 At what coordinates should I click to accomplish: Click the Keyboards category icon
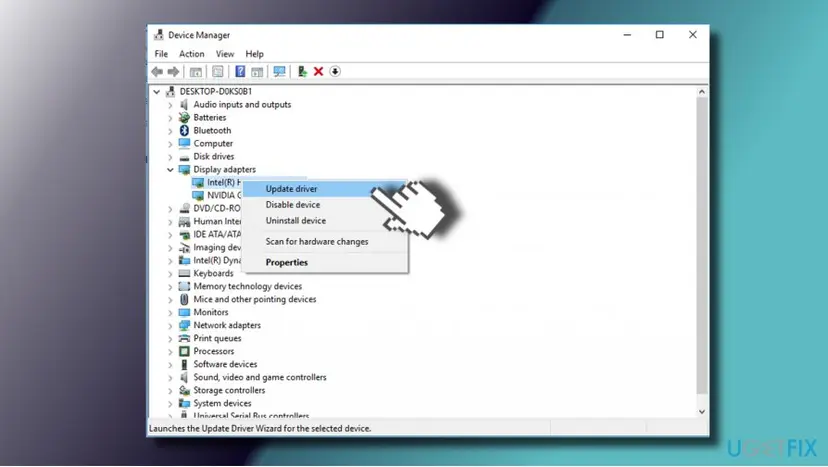coord(184,273)
